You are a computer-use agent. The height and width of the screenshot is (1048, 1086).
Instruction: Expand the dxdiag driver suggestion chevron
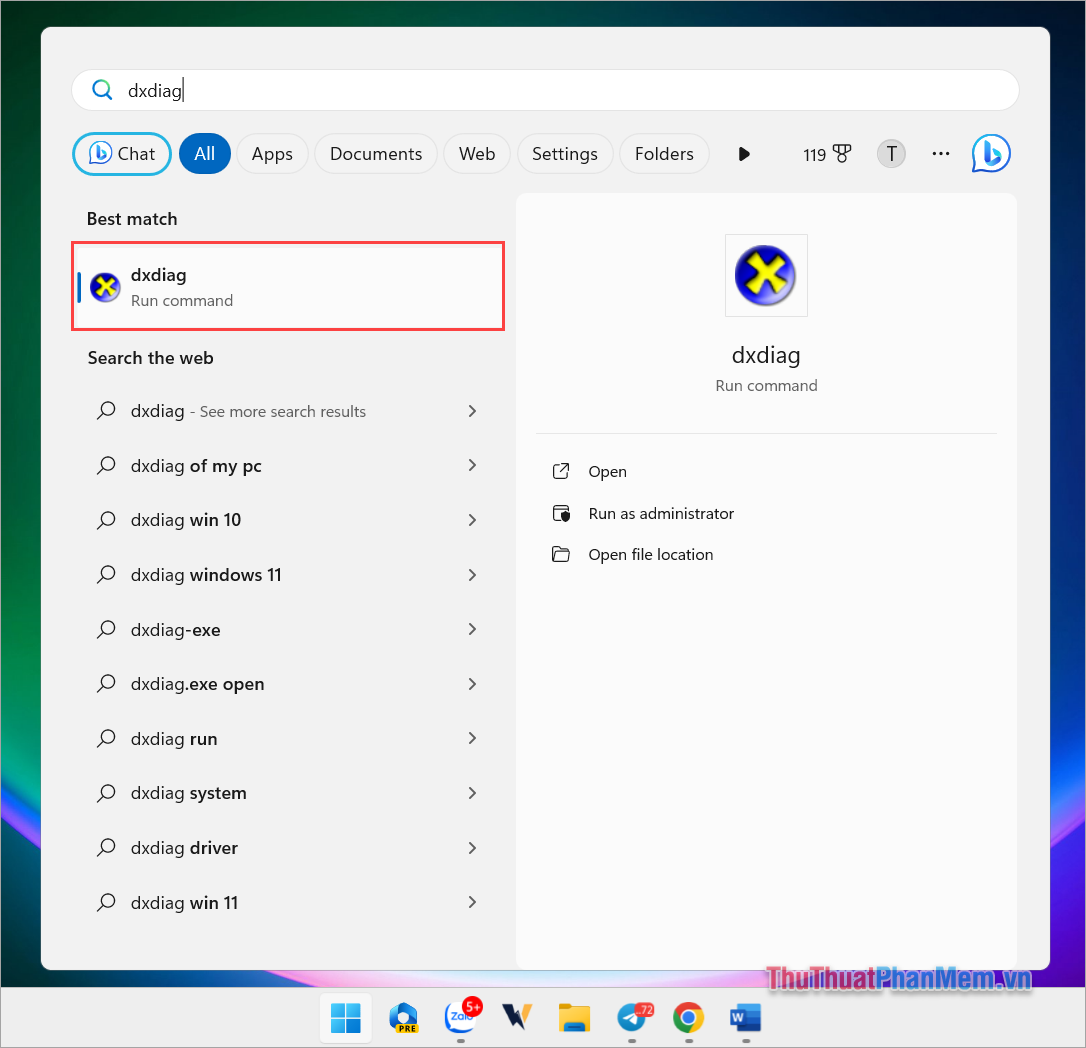471,847
